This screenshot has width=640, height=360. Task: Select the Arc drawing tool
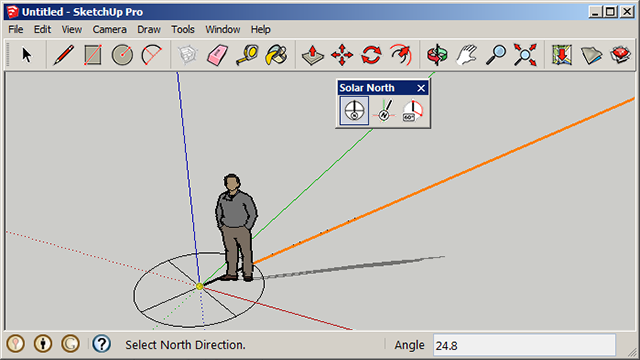(x=151, y=55)
